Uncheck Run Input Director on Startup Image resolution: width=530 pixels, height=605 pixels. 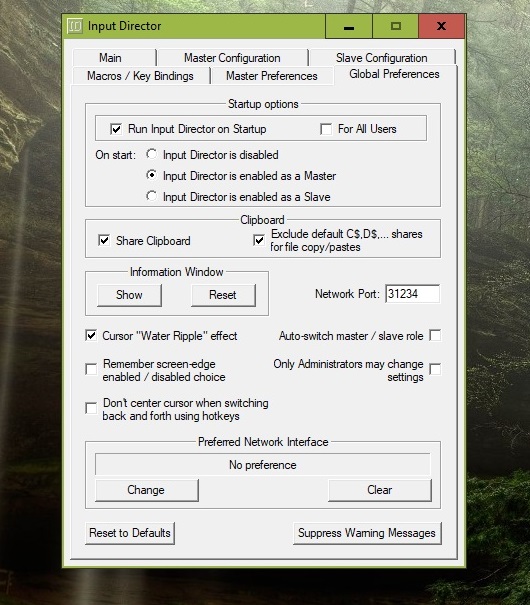click(116, 129)
